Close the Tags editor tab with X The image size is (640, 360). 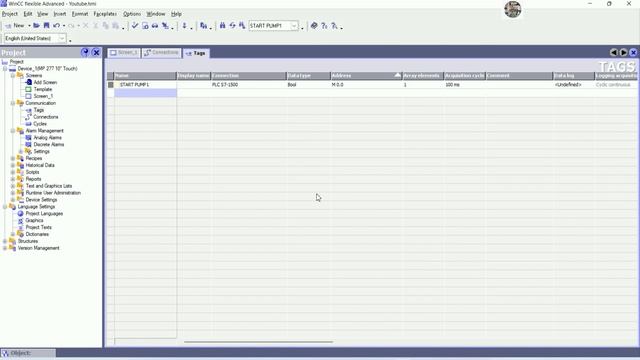pos(633,52)
